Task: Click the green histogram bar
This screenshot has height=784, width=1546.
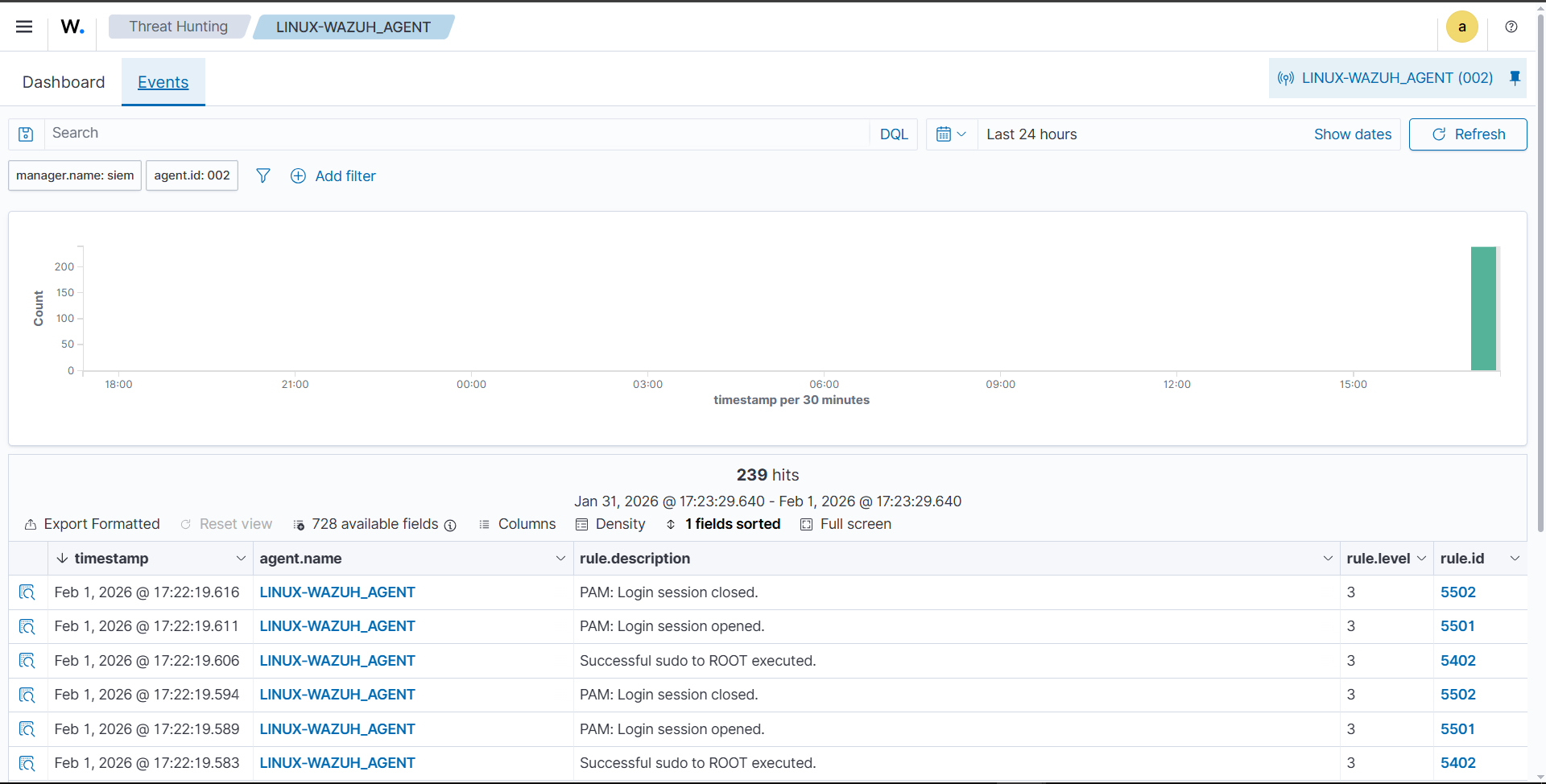Action: pos(1482,308)
